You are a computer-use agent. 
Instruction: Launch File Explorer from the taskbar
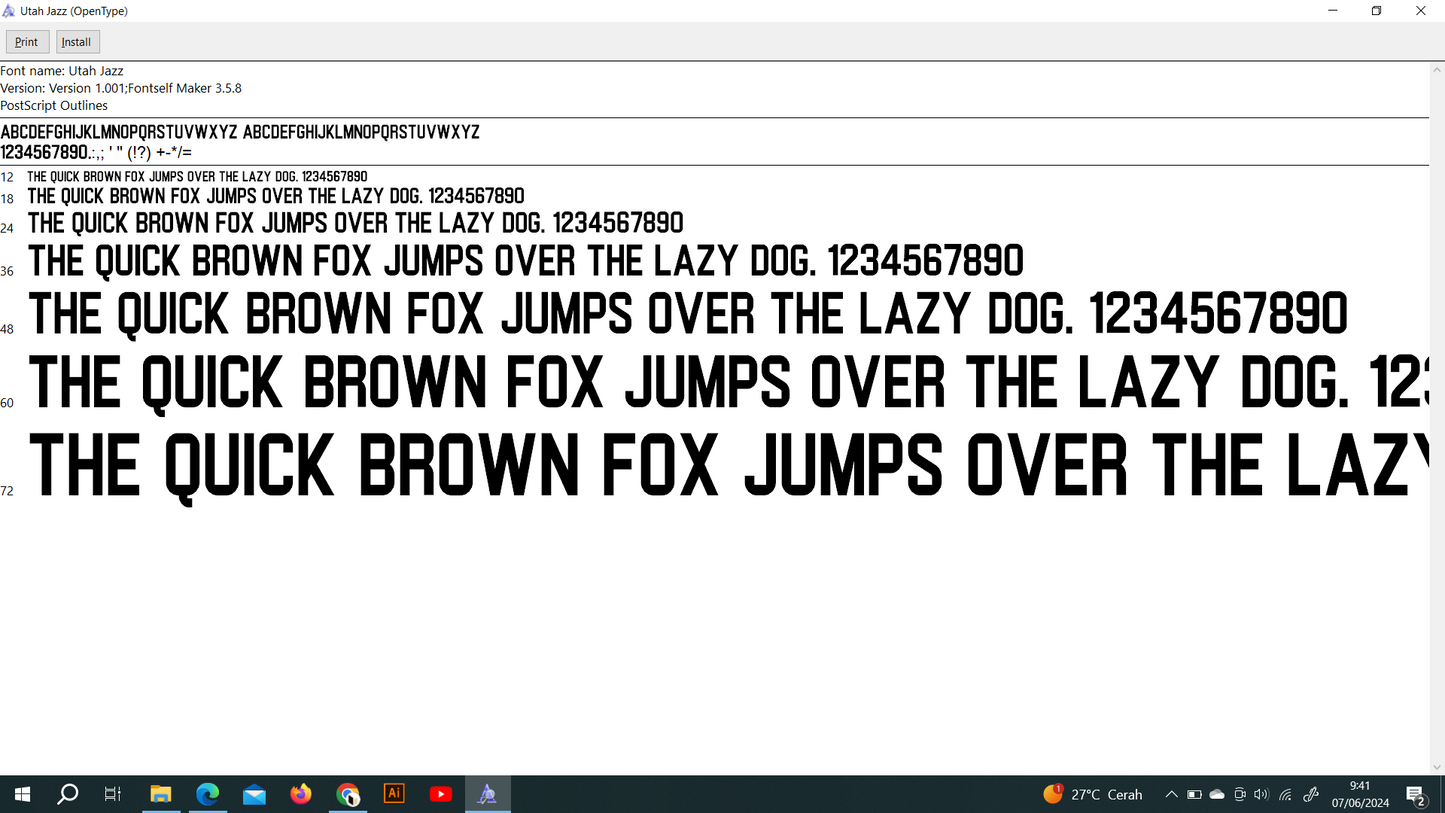pos(160,794)
